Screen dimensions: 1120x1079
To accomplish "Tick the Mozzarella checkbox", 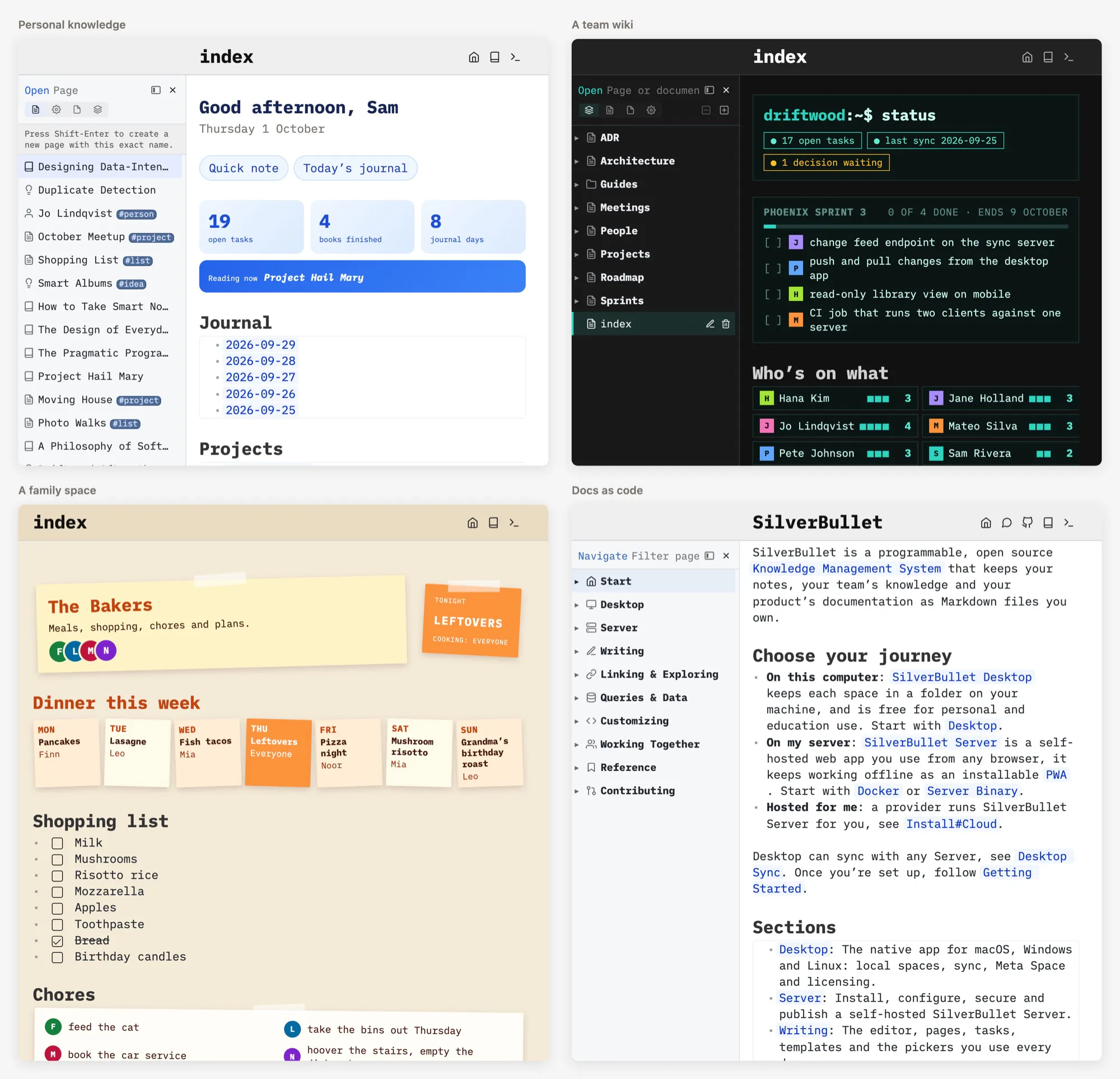I will coord(57,892).
